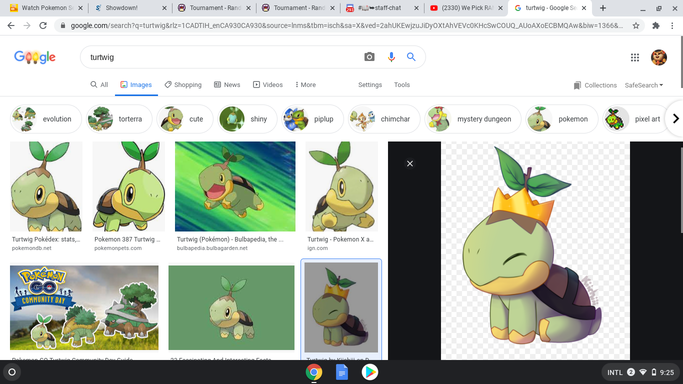View site information via the lock icon
683x384 pixels.
click(x=63, y=26)
